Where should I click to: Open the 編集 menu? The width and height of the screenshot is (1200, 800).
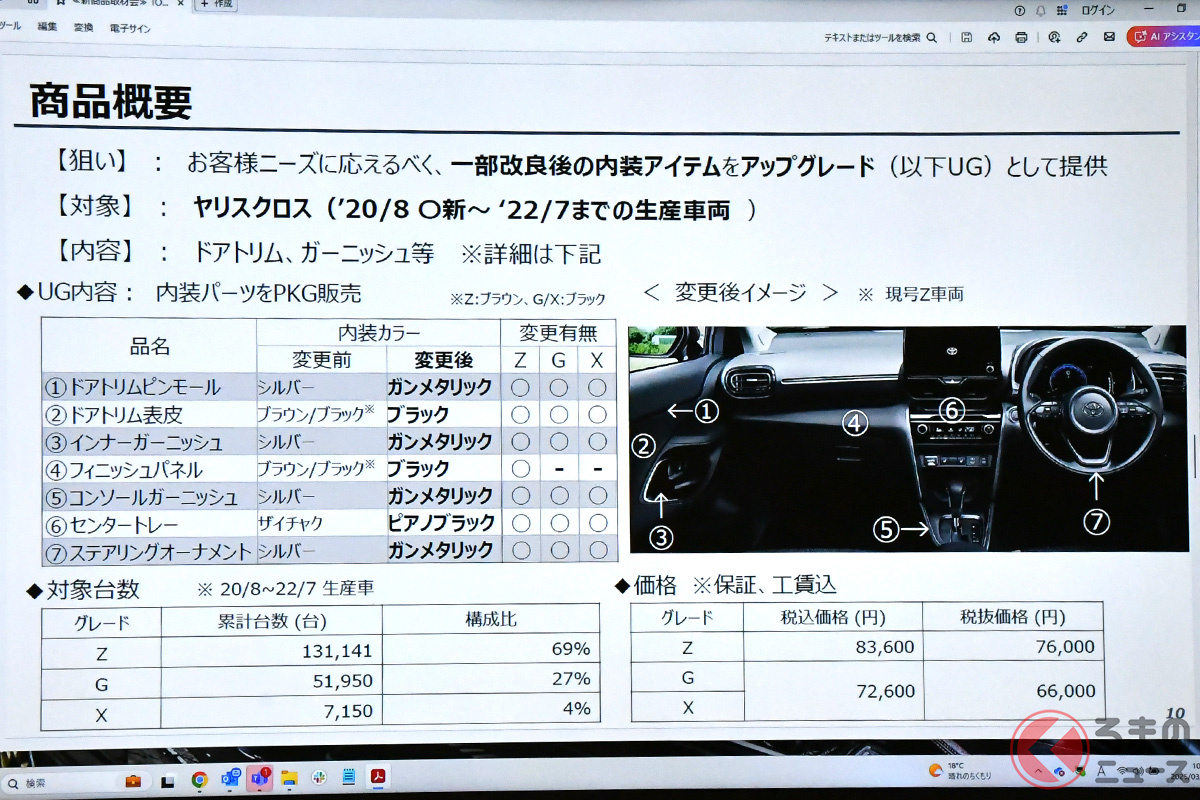[x=47, y=27]
